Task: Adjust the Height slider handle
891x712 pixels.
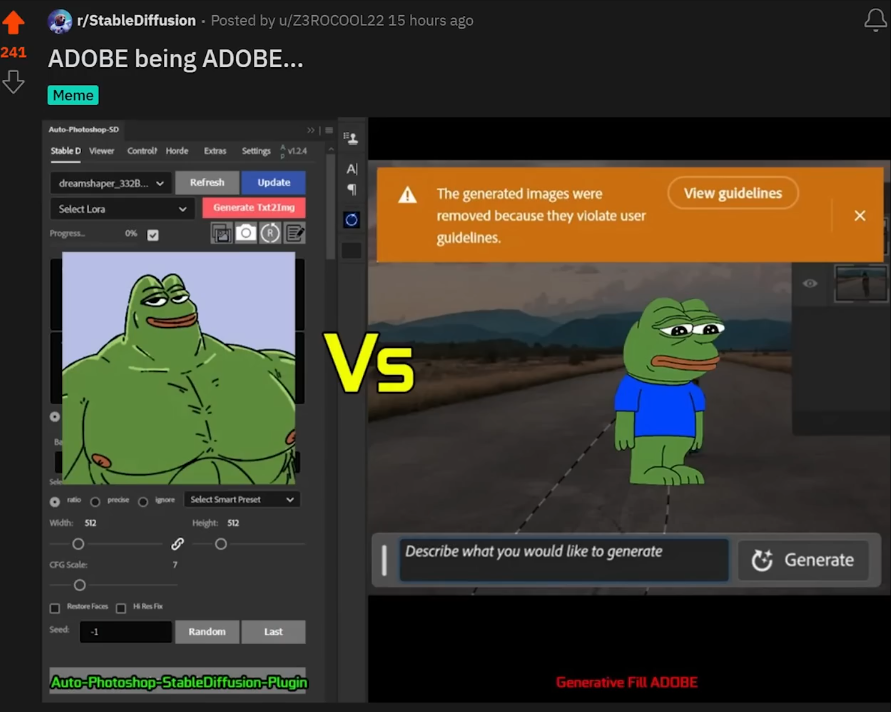Action: click(x=221, y=544)
